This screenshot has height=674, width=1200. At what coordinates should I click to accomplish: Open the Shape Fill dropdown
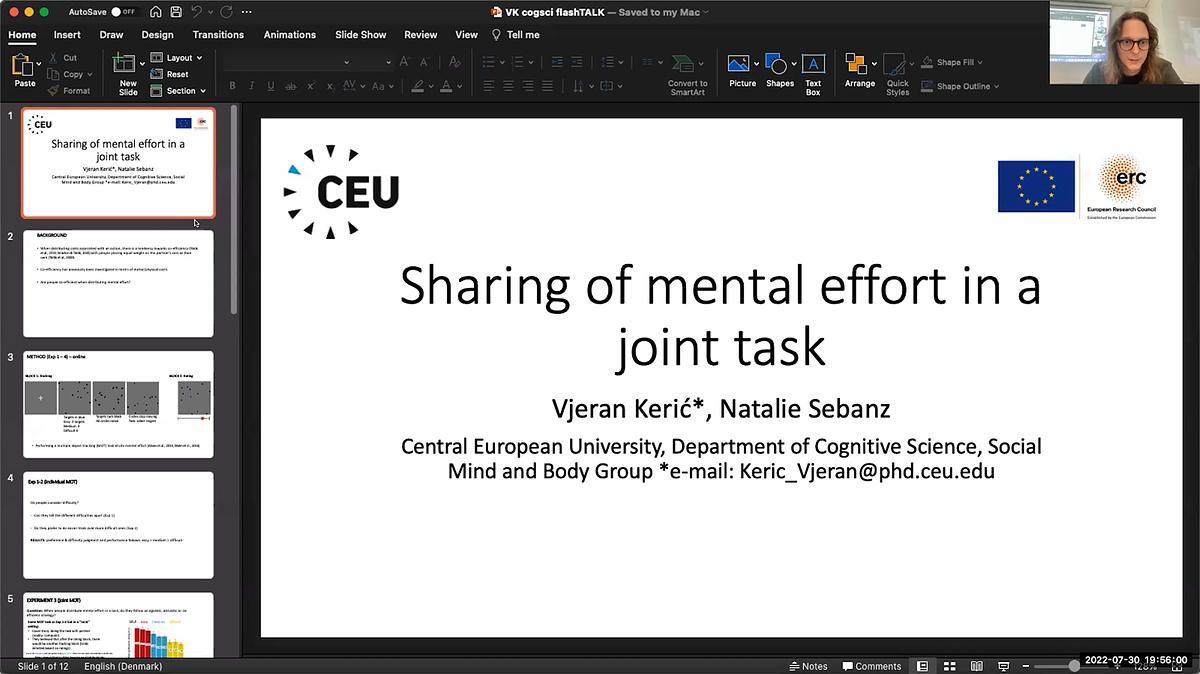pos(954,62)
